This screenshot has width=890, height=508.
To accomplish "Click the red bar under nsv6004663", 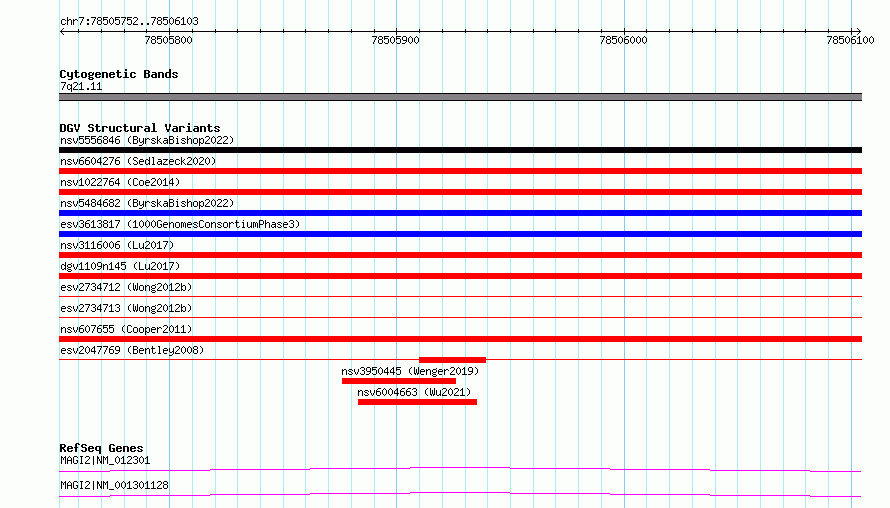I will point(417,402).
